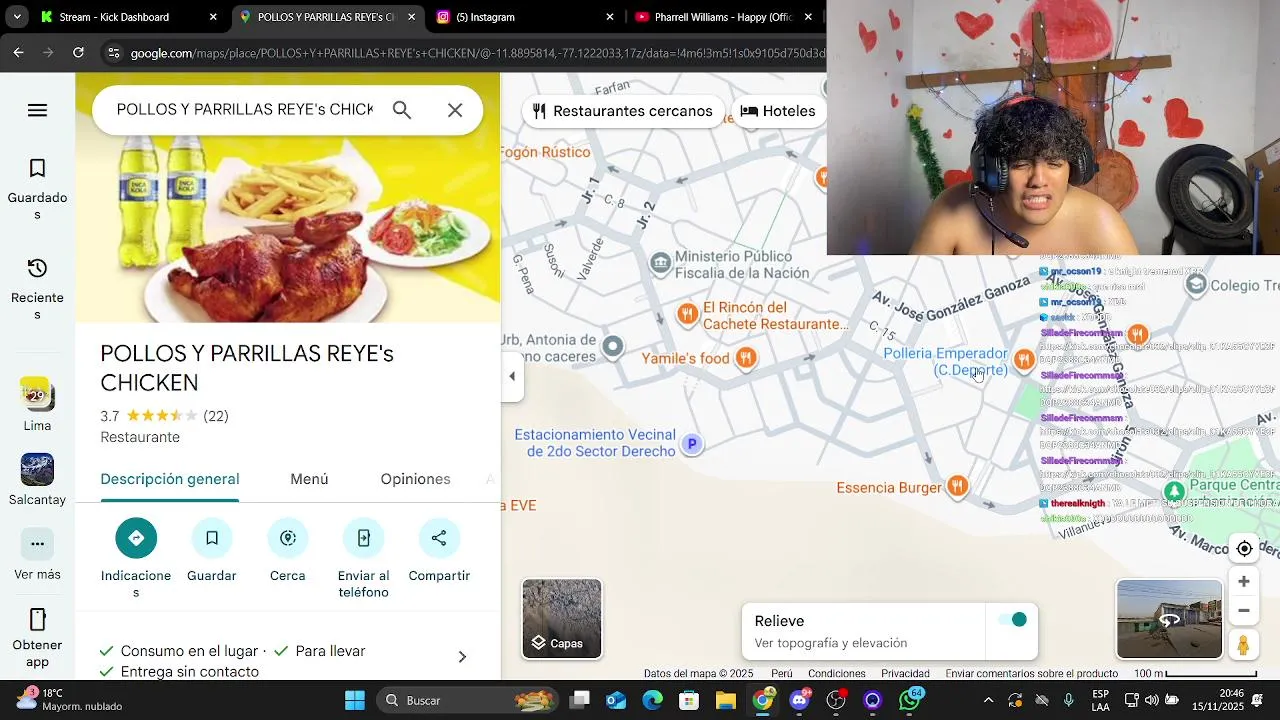
Task: Switch to the Opiniones tab
Action: point(415,479)
